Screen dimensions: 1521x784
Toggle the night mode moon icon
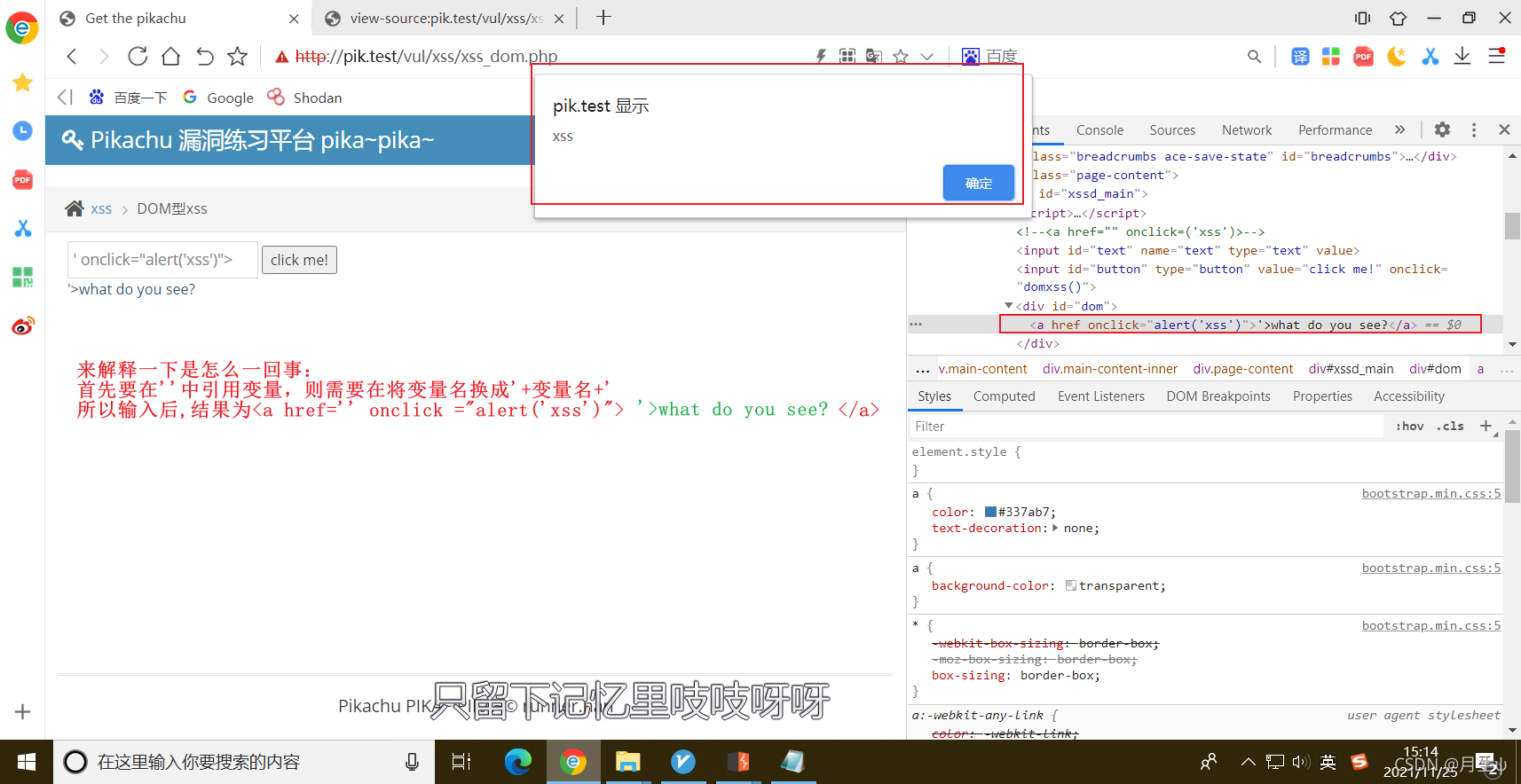pyautogui.click(x=1397, y=57)
